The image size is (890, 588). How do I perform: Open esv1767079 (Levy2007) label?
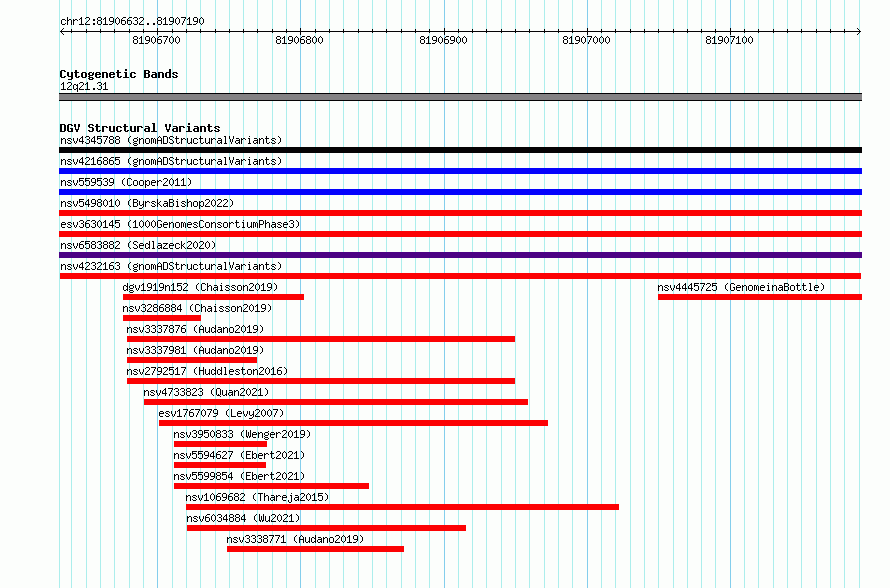click(221, 413)
